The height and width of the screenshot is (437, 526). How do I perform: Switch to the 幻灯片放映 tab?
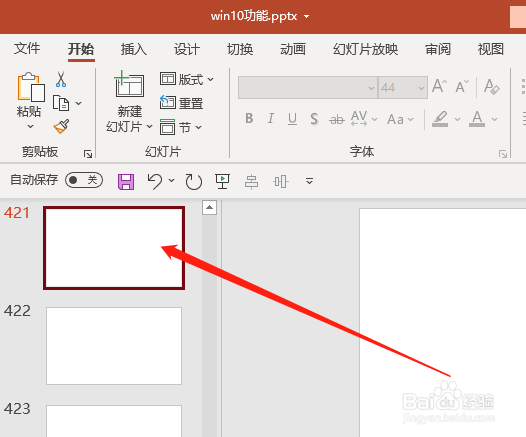click(365, 49)
